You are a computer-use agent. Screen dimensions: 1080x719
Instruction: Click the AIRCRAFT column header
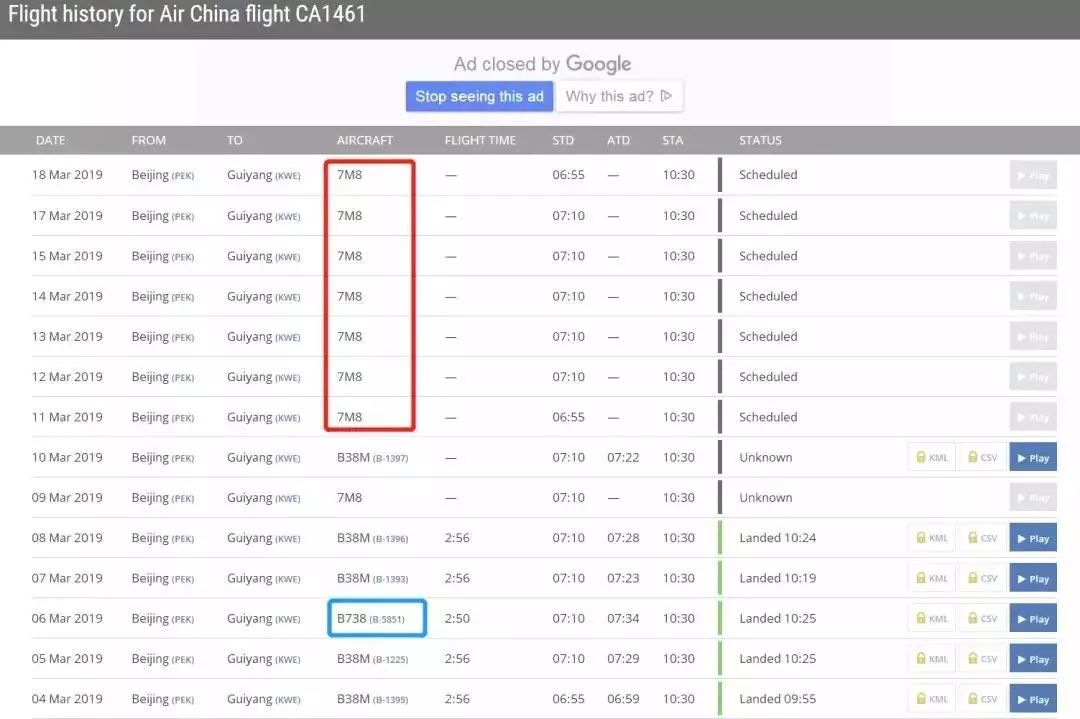(x=365, y=140)
